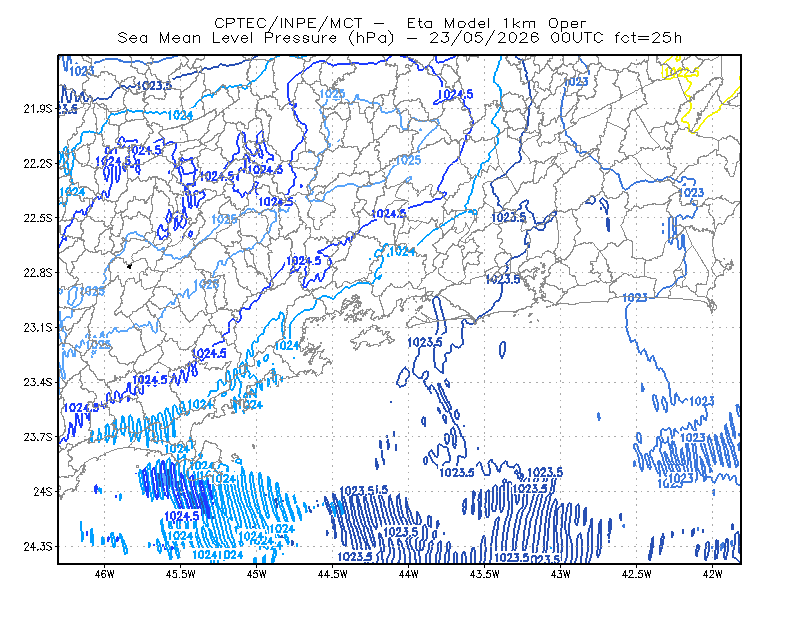Click the small black marker on the map
This screenshot has height=618, width=800.
click(x=130, y=266)
